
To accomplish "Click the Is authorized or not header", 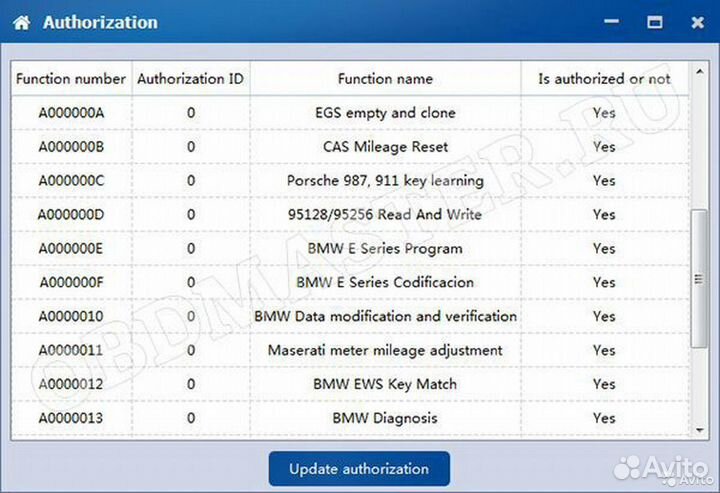I will click(x=604, y=79).
